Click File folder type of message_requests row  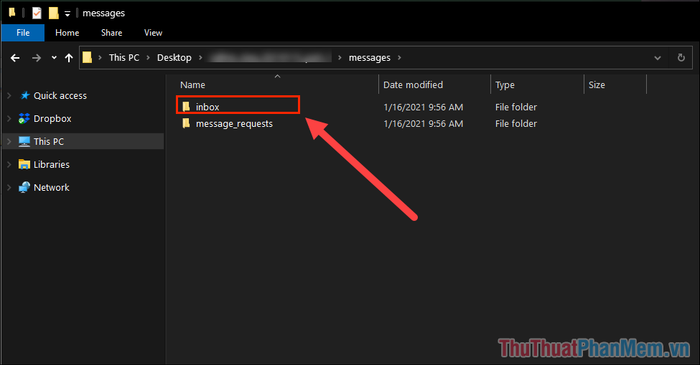(x=516, y=124)
